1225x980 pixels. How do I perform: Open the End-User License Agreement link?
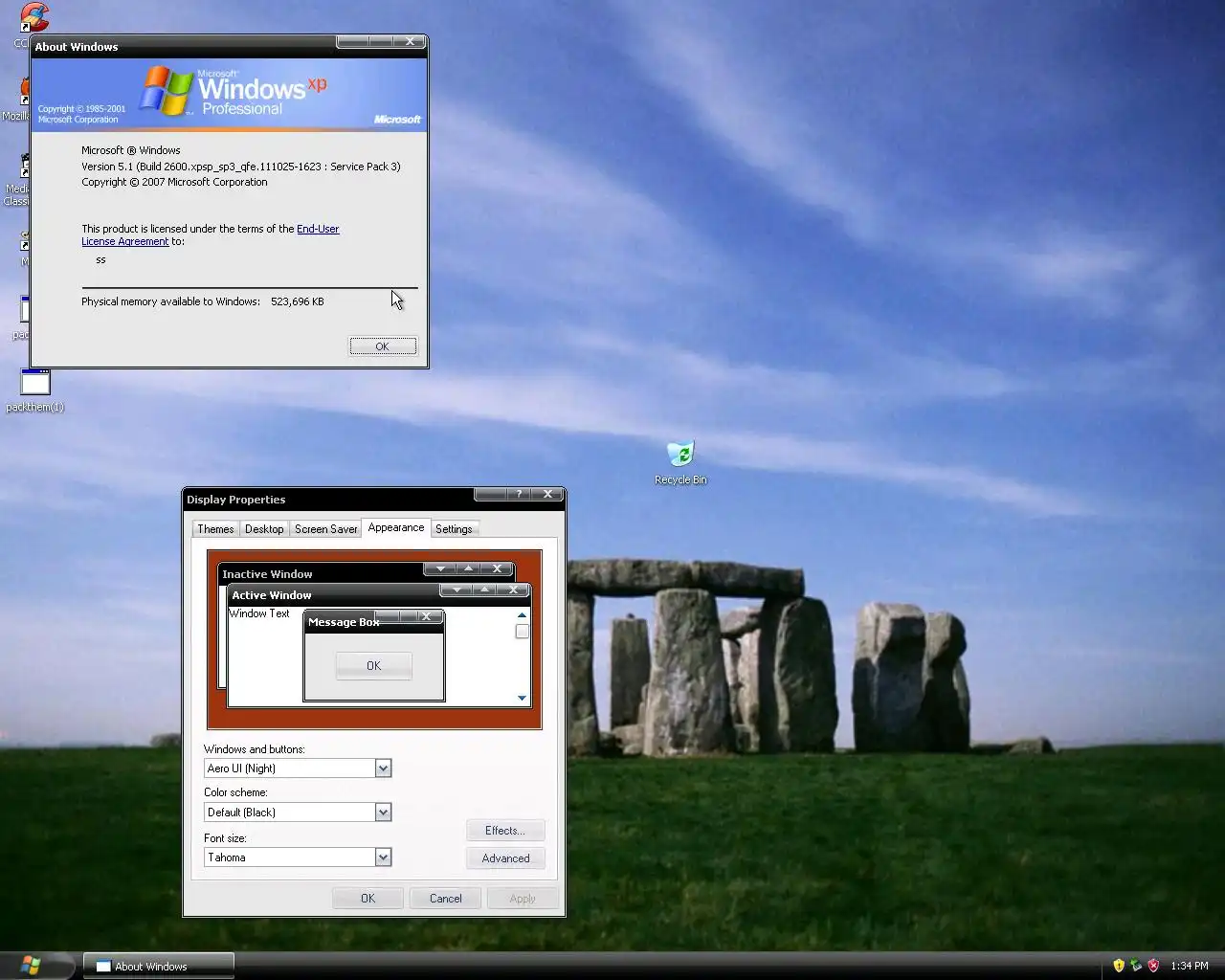click(x=210, y=235)
